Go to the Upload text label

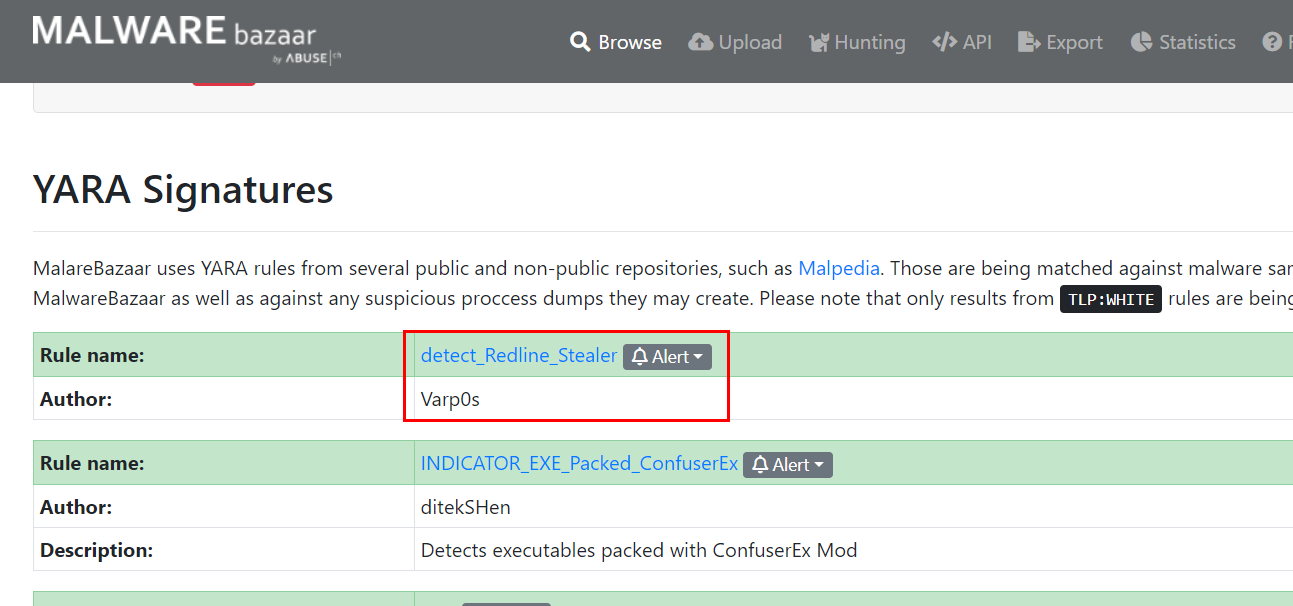[750, 42]
